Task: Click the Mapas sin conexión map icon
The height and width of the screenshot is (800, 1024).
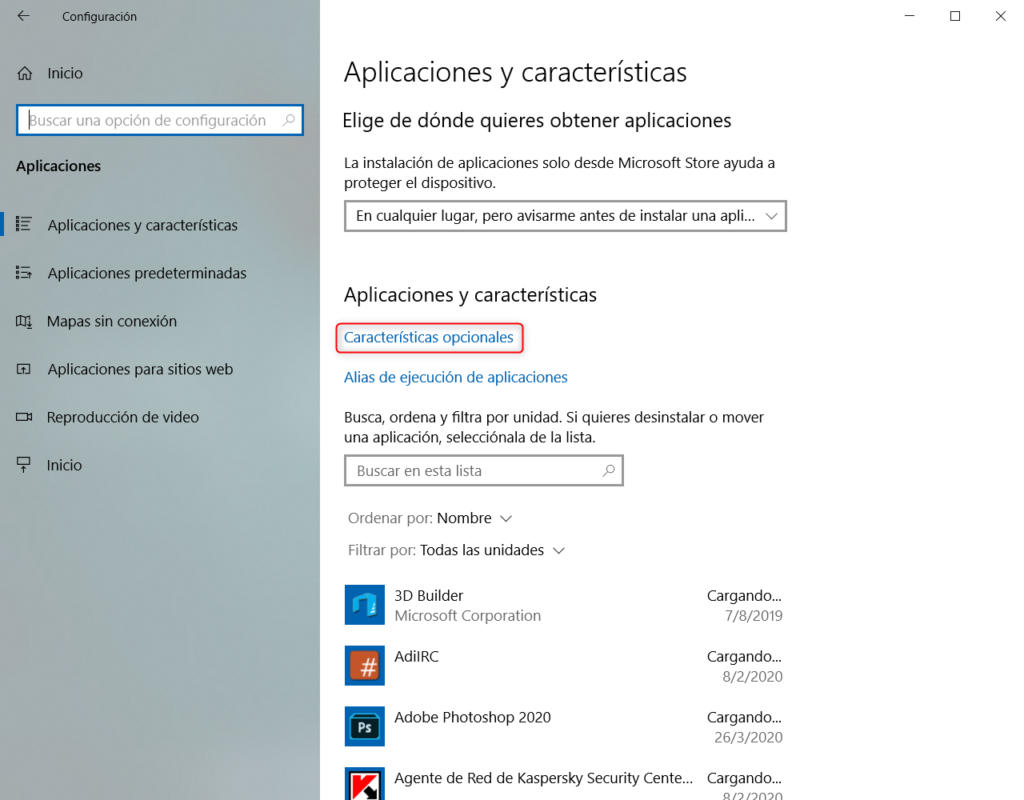Action: (25, 321)
